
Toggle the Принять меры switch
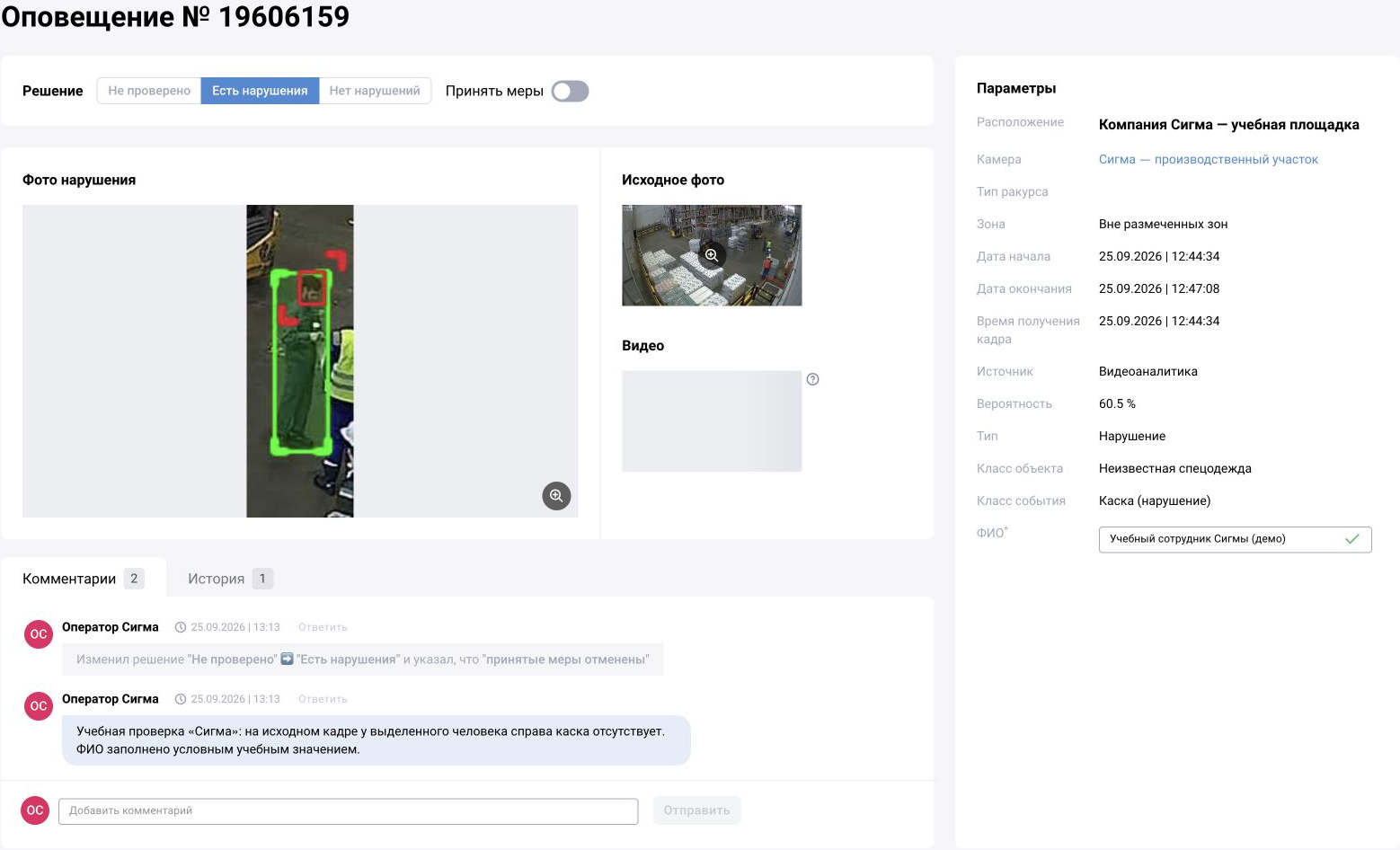(570, 92)
